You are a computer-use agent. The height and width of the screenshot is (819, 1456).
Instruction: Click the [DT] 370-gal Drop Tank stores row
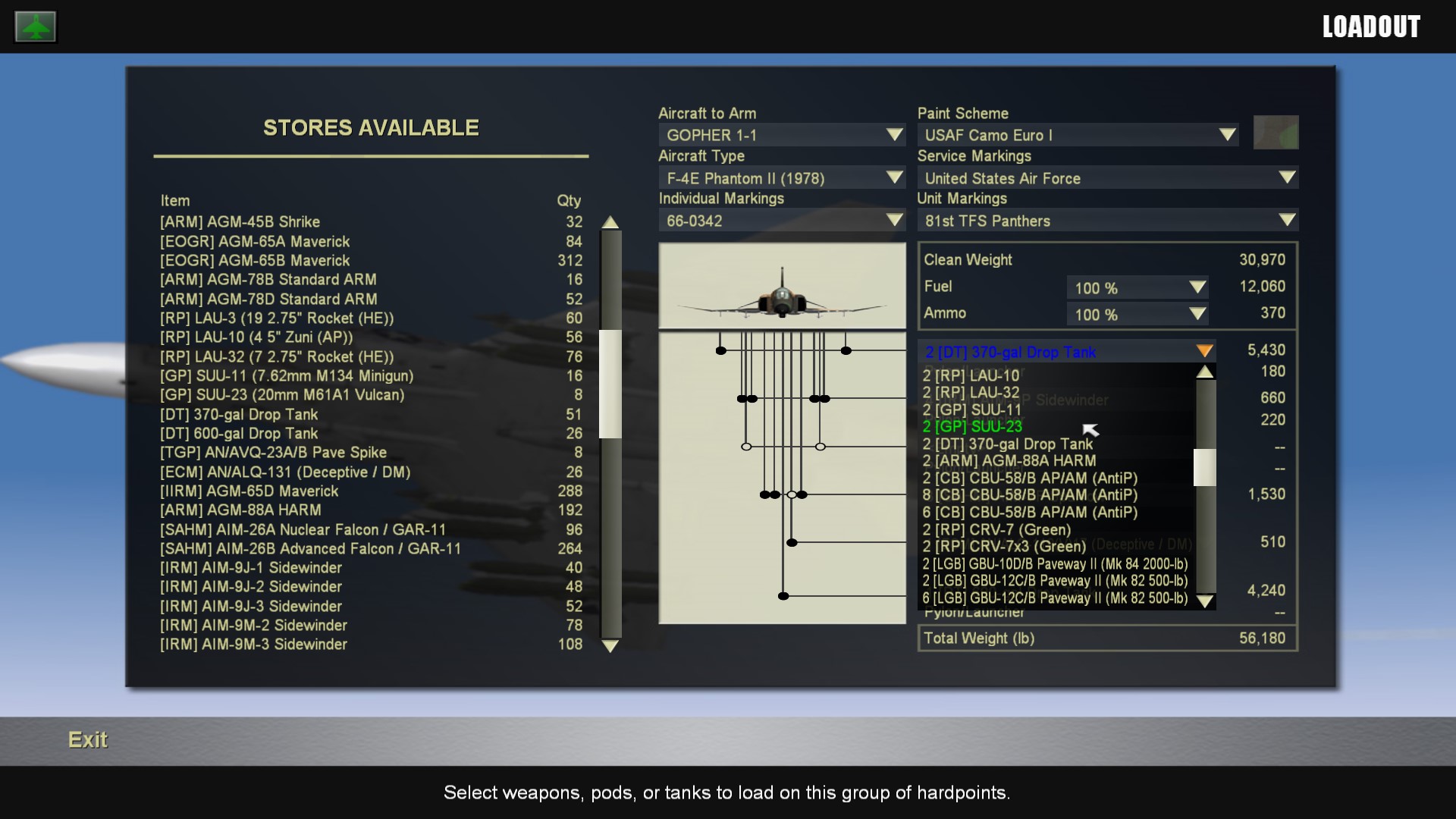(x=371, y=415)
